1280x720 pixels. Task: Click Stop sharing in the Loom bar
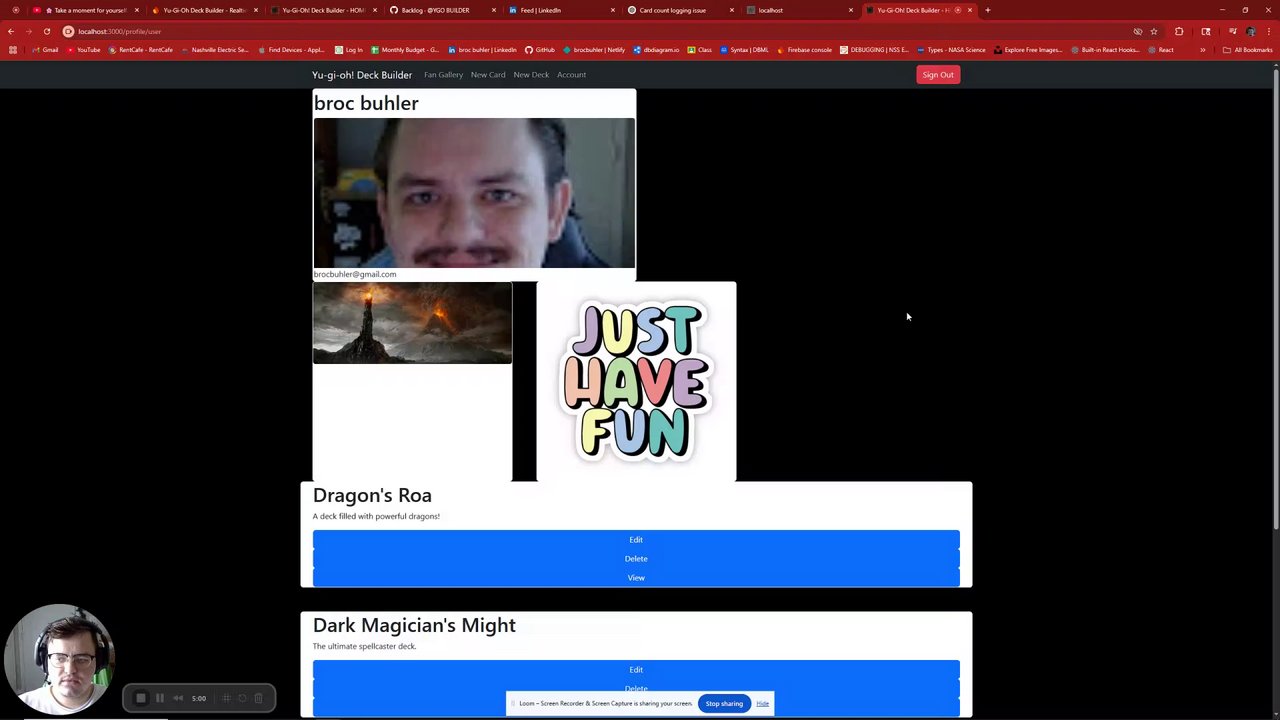click(x=724, y=704)
